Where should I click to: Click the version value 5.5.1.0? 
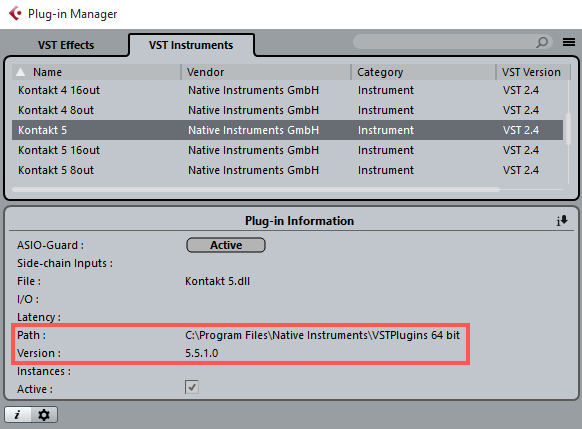tap(202, 353)
